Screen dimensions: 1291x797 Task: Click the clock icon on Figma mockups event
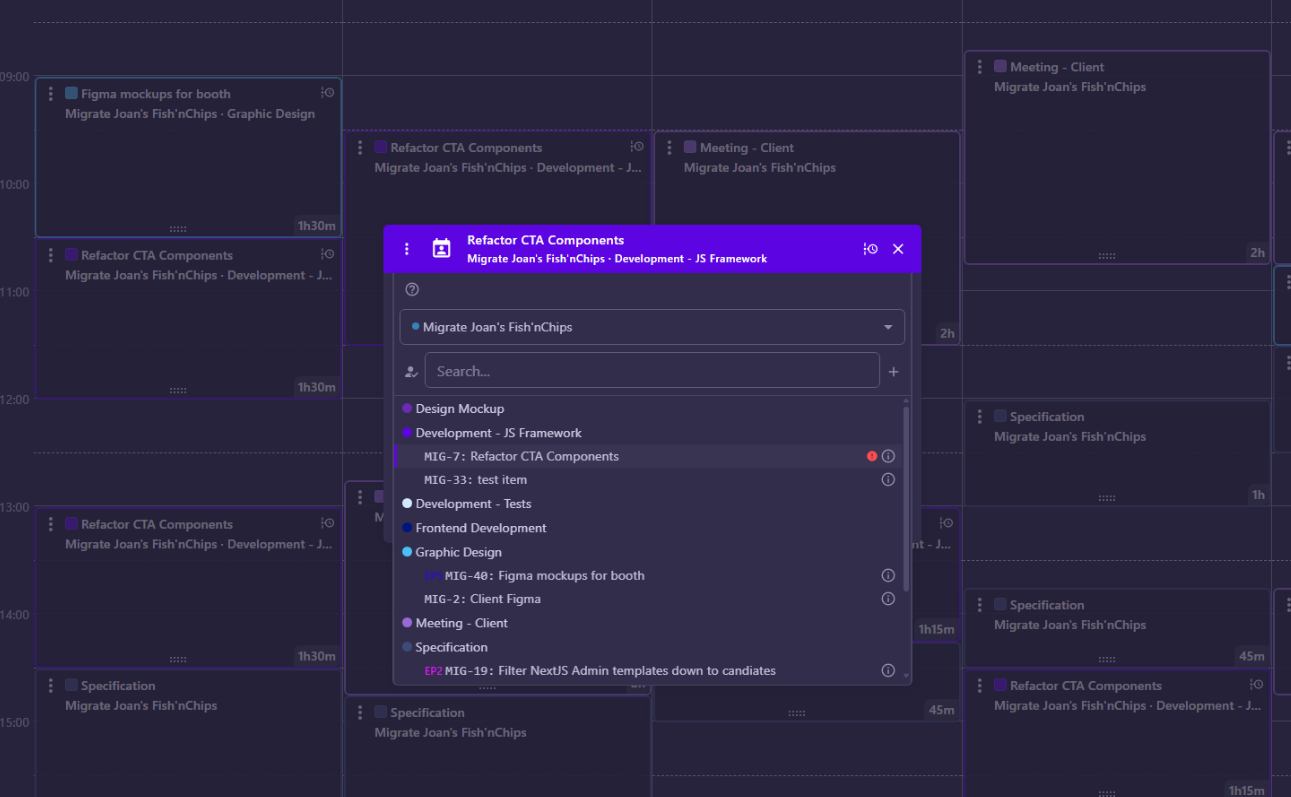[x=327, y=91]
